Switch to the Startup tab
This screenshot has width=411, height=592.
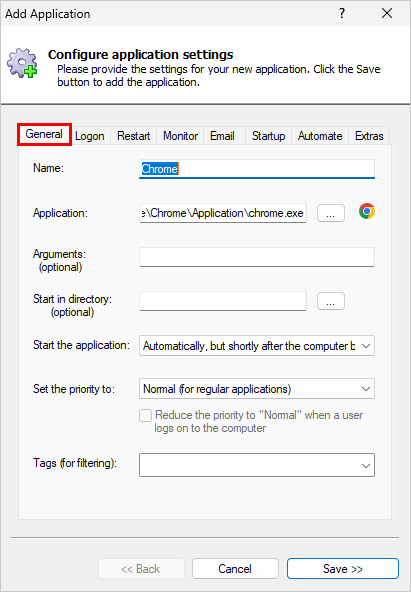click(268, 136)
